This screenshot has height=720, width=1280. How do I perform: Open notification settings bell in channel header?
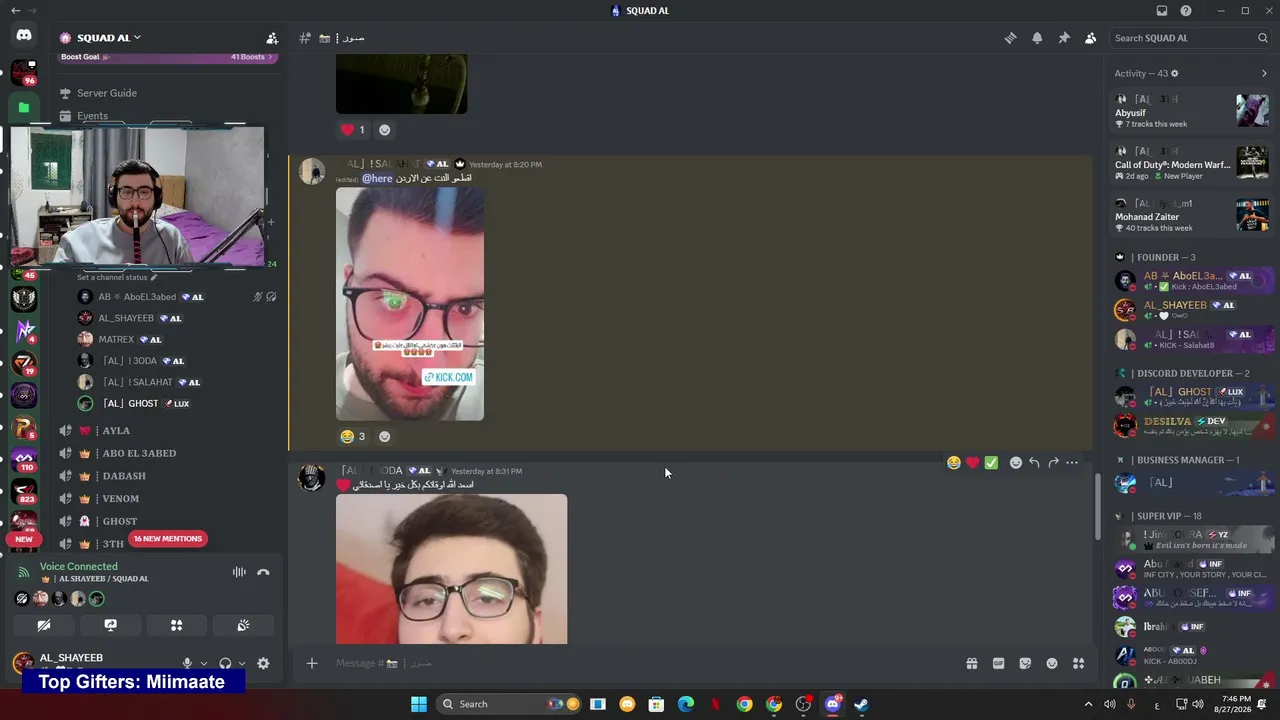click(1037, 38)
